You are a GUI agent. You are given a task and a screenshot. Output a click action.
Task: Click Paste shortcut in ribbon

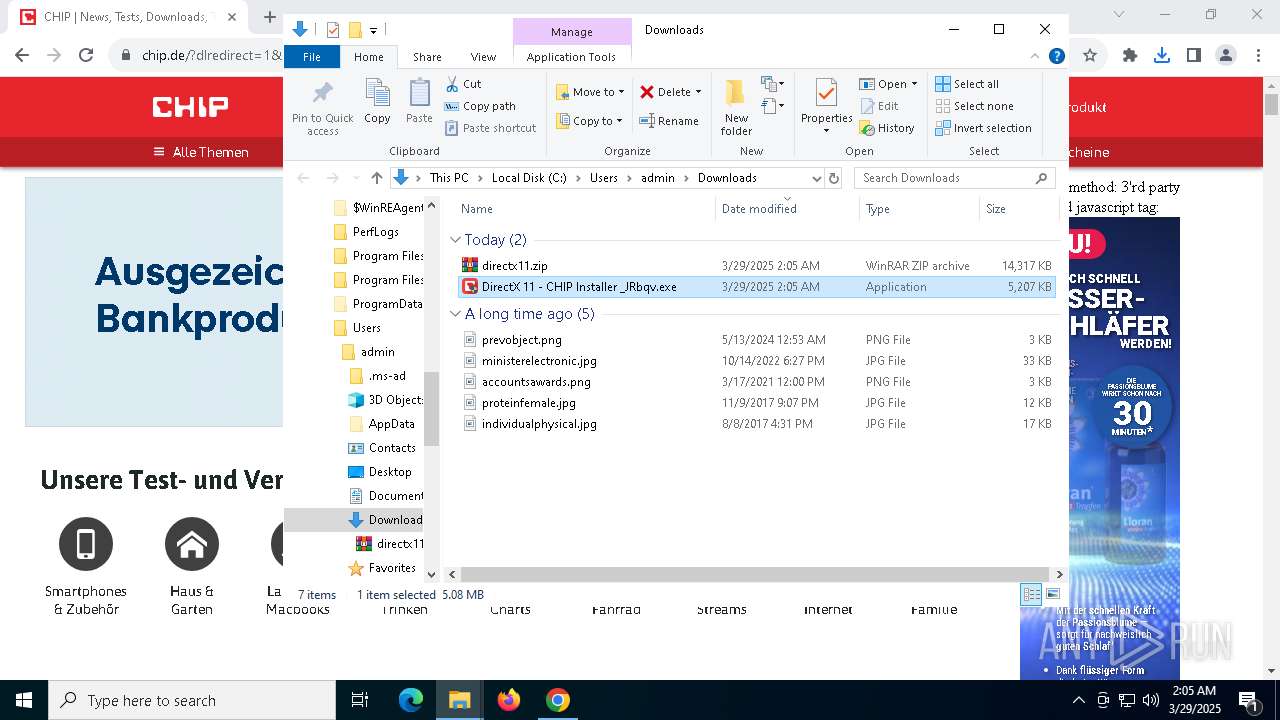point(490,128)
